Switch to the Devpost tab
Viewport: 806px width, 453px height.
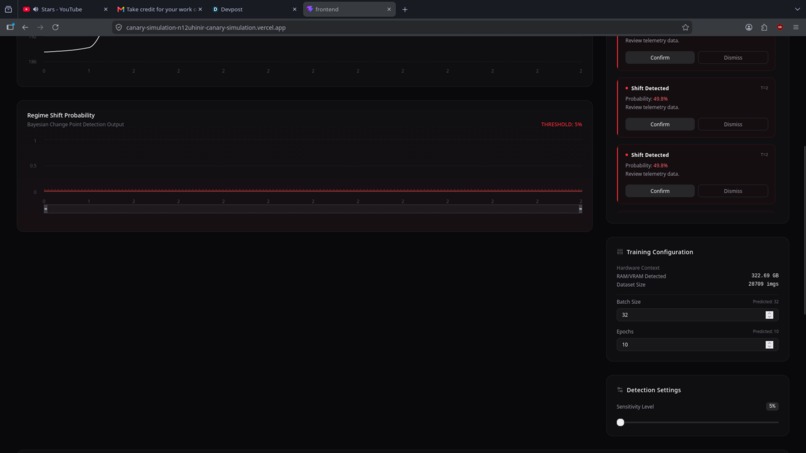(252, 9)
